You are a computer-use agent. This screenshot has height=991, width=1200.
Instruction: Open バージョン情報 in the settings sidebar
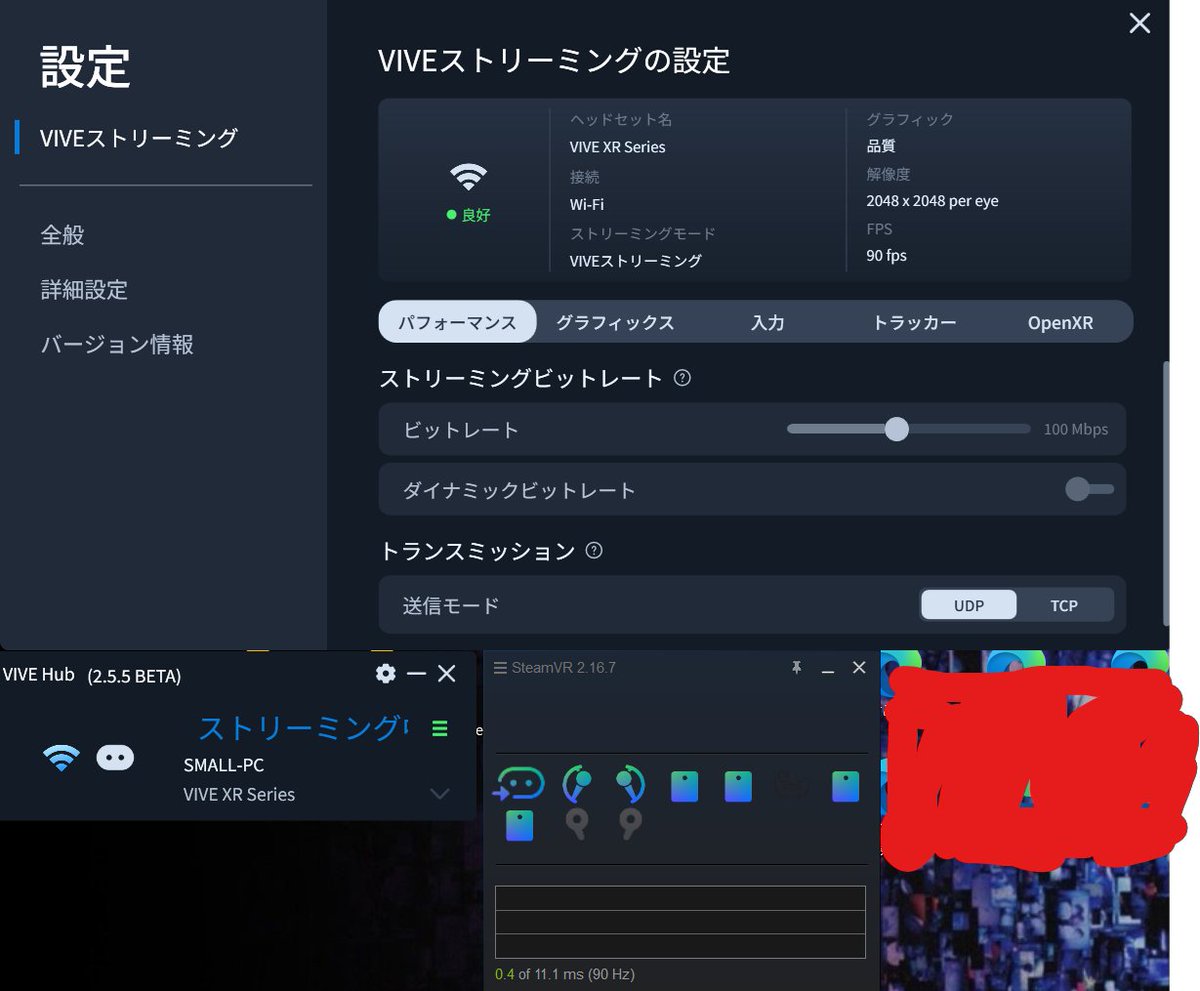coord(117,344)
